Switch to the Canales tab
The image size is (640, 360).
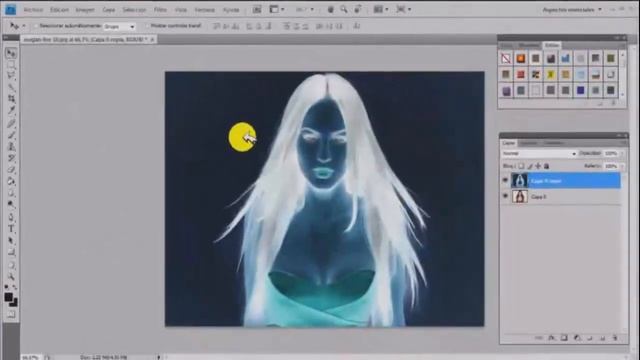coord(528,143)
